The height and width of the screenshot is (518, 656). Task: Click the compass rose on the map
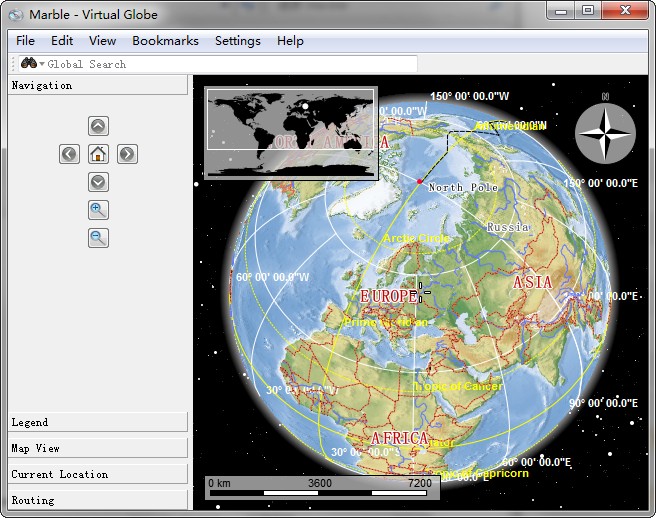point(605,134)
